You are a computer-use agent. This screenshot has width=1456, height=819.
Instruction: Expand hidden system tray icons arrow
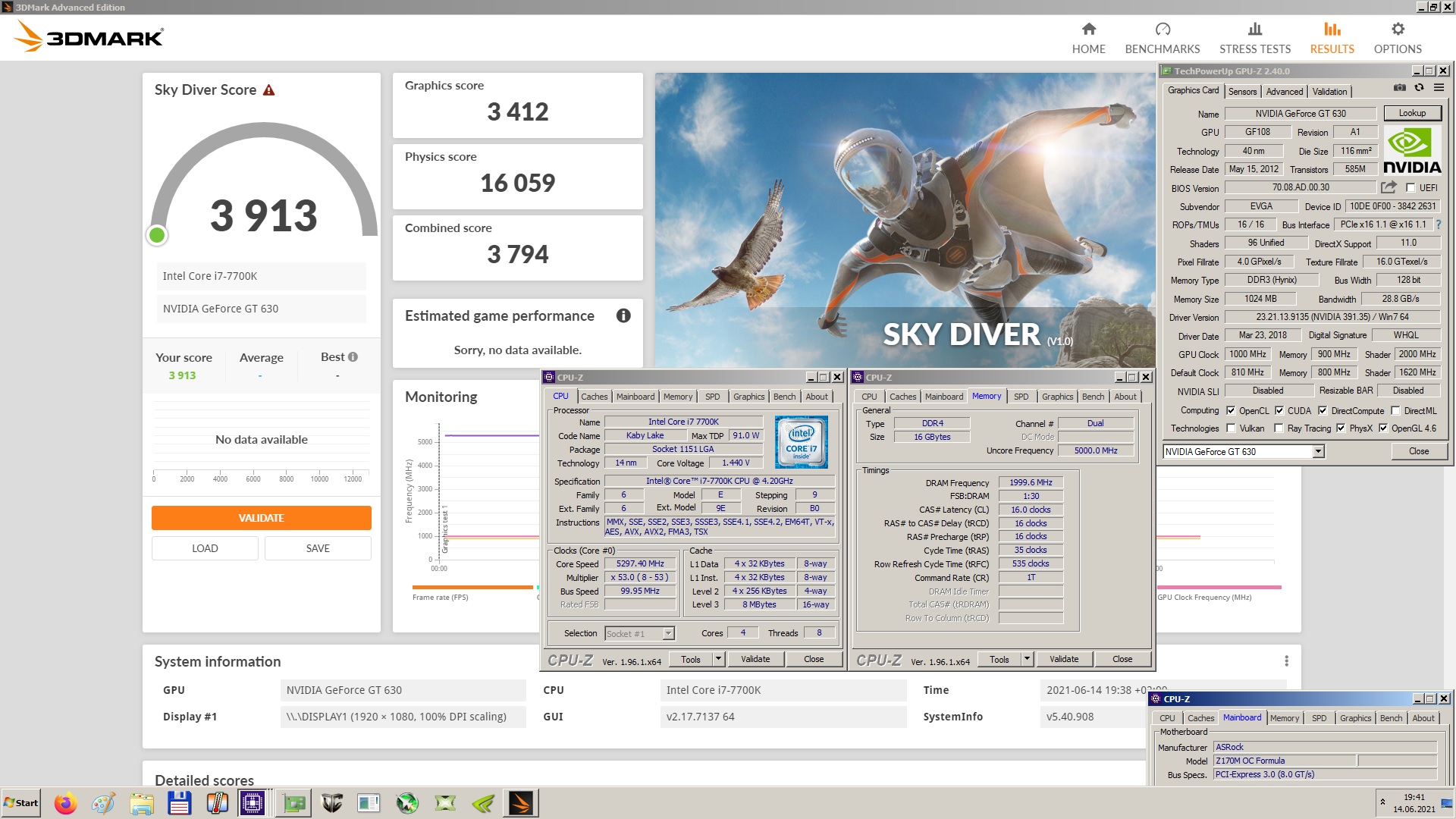click(x=1382, y=802)
